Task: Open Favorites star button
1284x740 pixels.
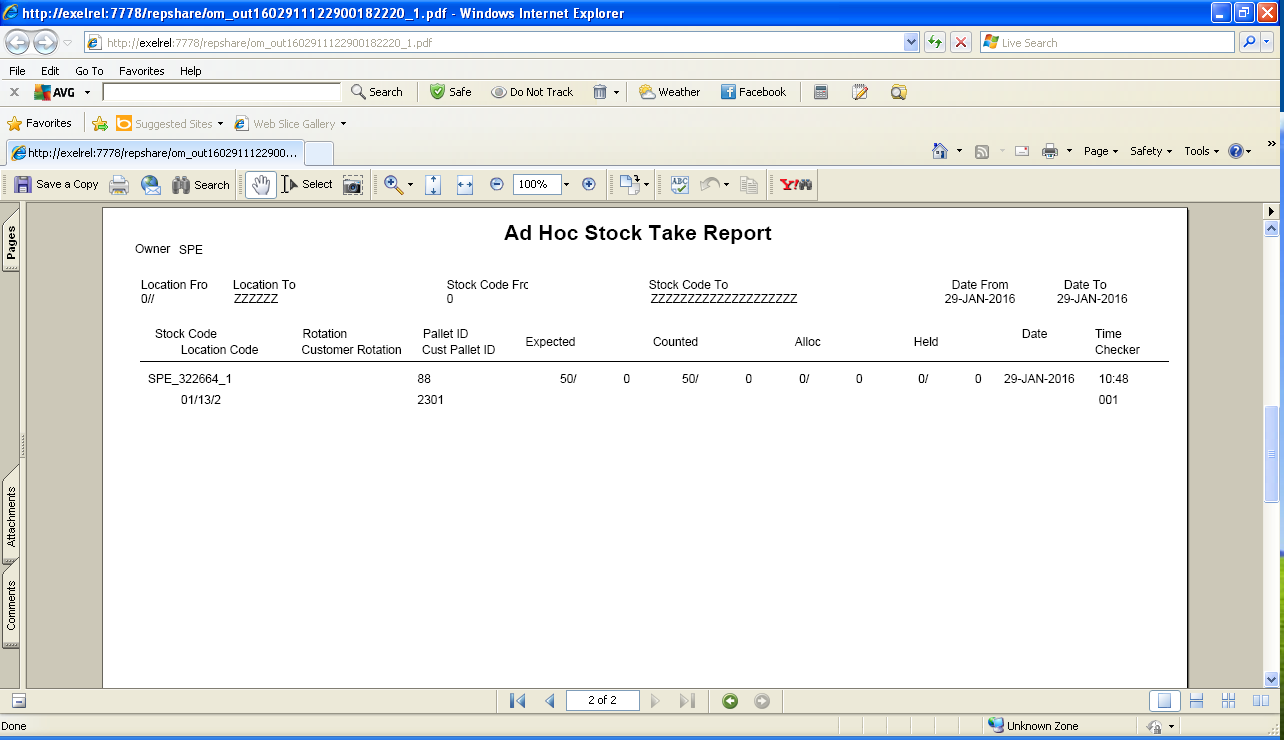Action: (40, 124)
